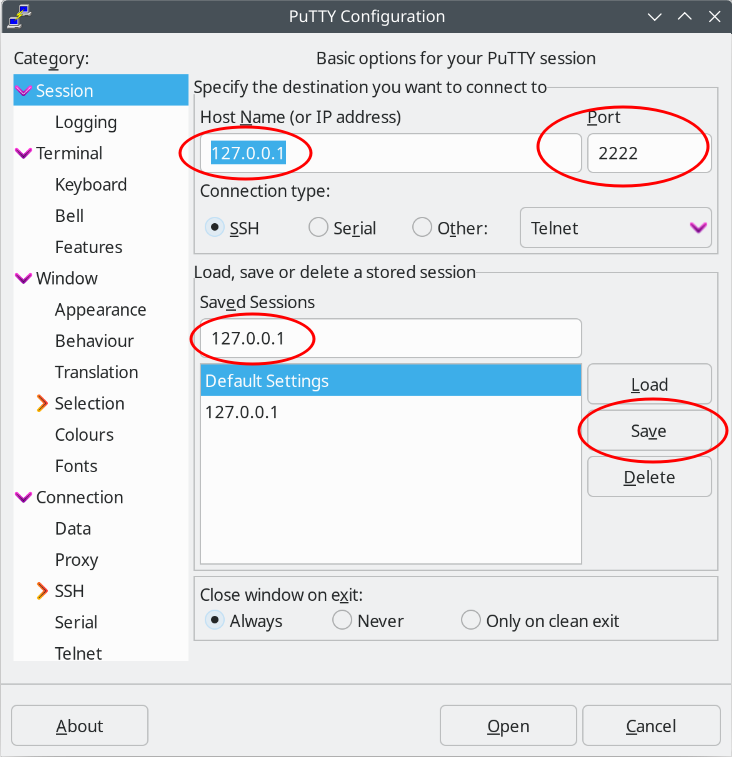The height and width of the screenshot is (757, 732).
Task: Set close window on exit to Never
Action: click(342, 620)
